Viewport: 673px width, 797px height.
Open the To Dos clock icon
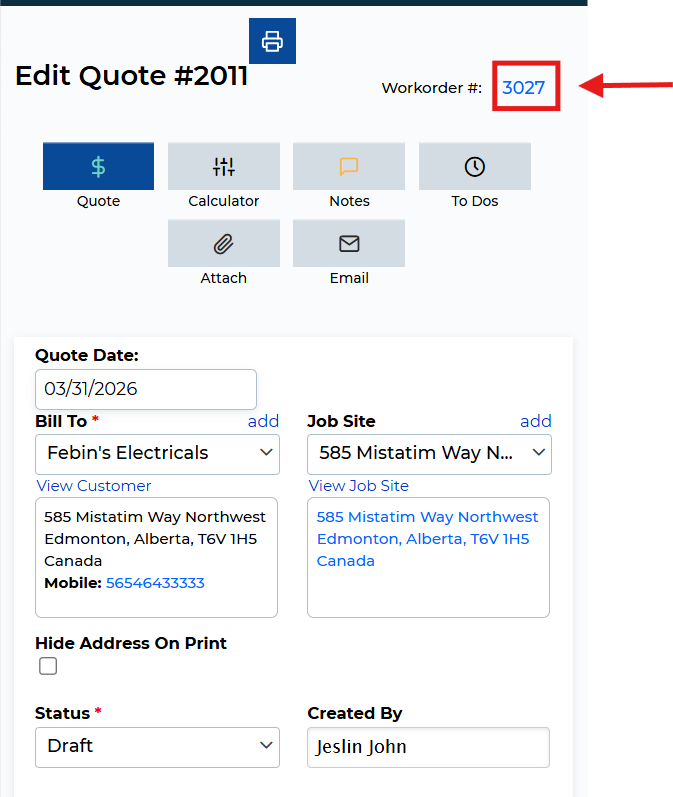(475, 166)
